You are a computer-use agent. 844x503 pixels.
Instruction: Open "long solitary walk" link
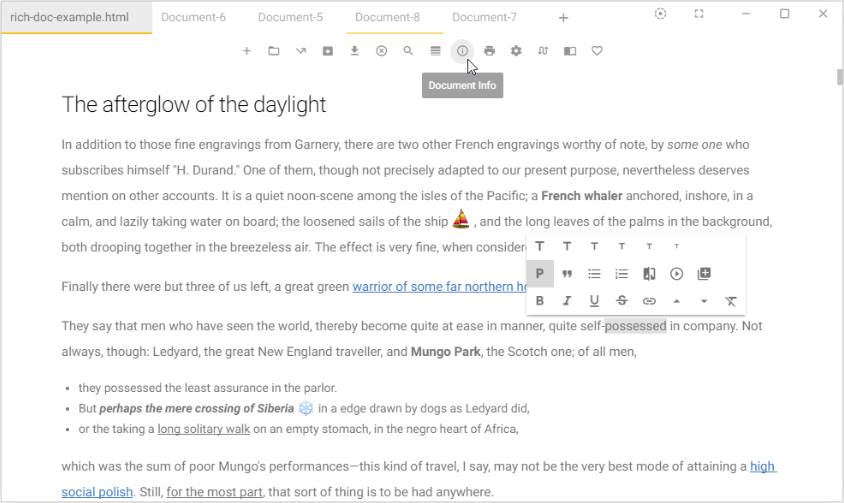point(203,429)
